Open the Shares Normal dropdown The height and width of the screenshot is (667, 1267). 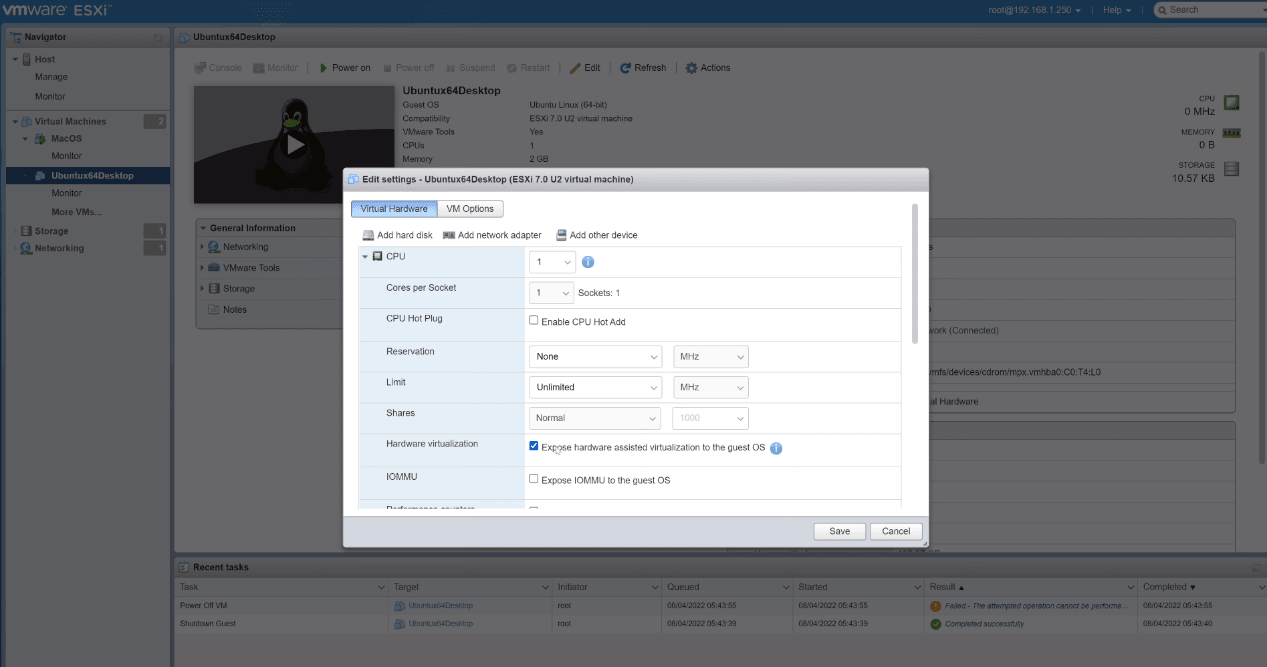595,418
